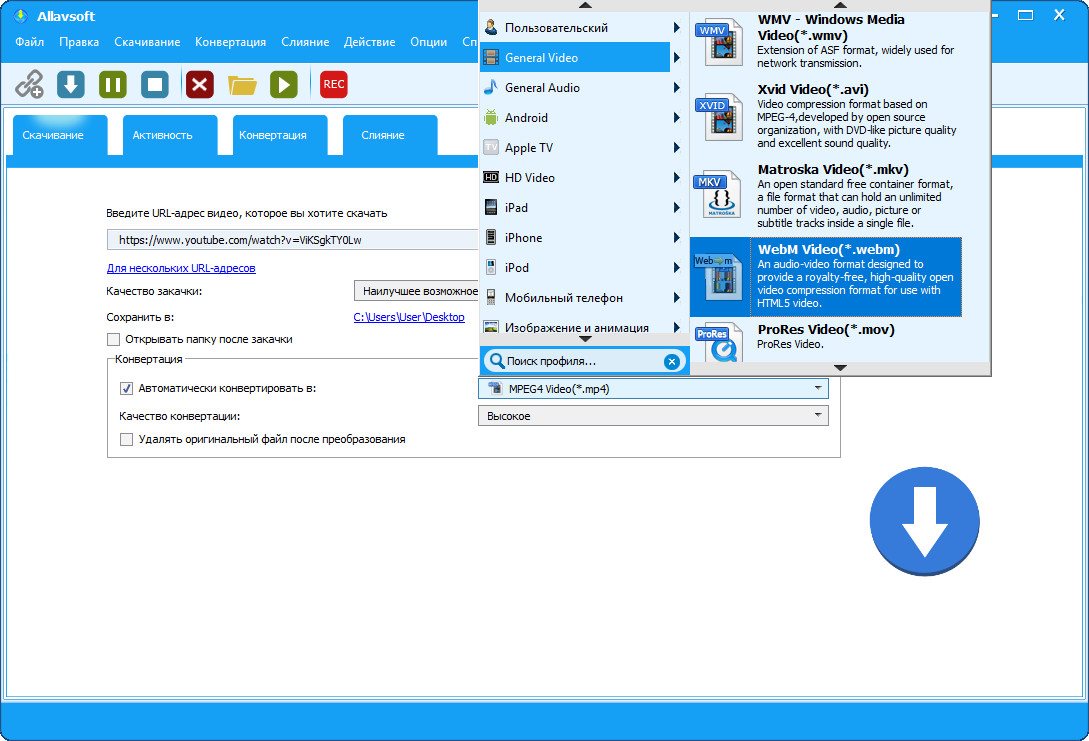Select WebM Video format from list
The height and width of the screenshot is (741, 1089).
coord(826,276)
